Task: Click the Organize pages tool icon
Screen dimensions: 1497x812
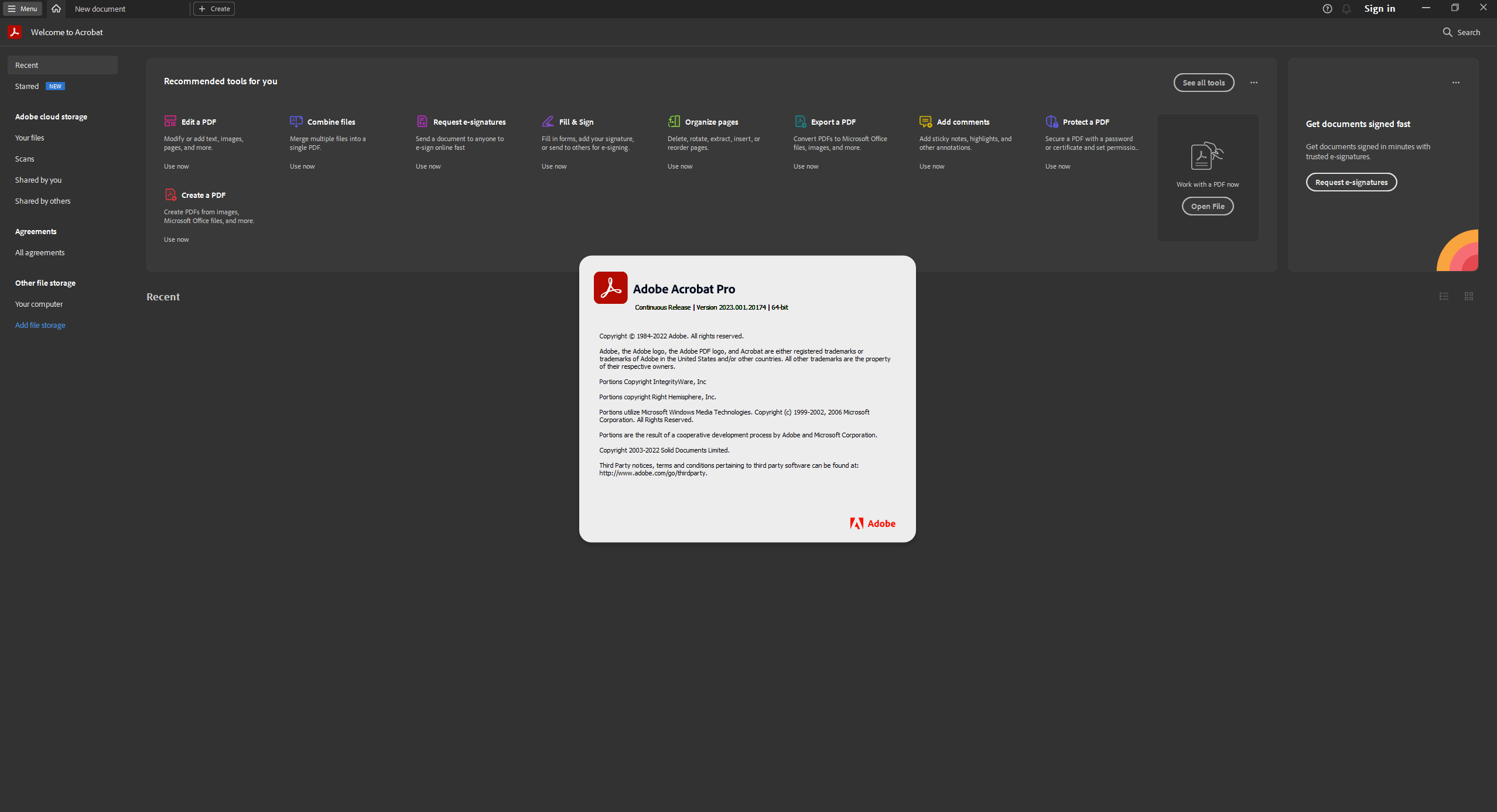Action: [674, 121]
